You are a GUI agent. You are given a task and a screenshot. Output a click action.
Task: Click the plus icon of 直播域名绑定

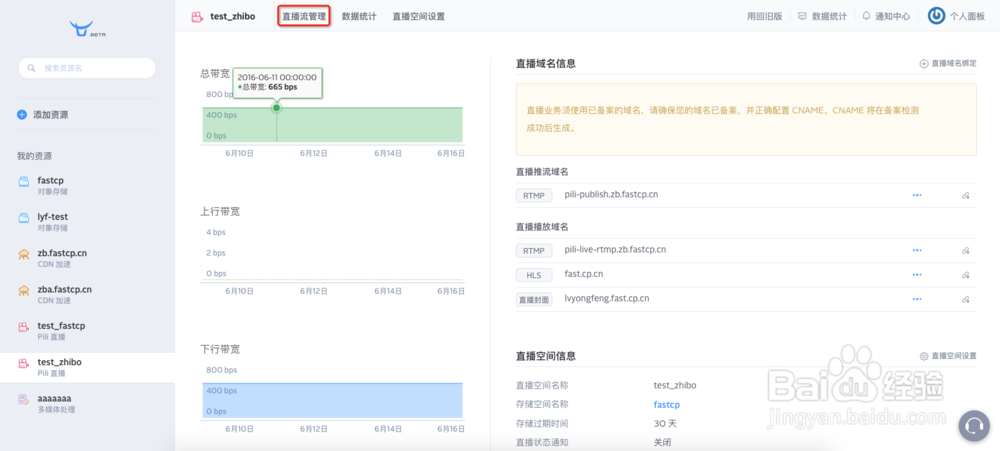pos(923,64)
